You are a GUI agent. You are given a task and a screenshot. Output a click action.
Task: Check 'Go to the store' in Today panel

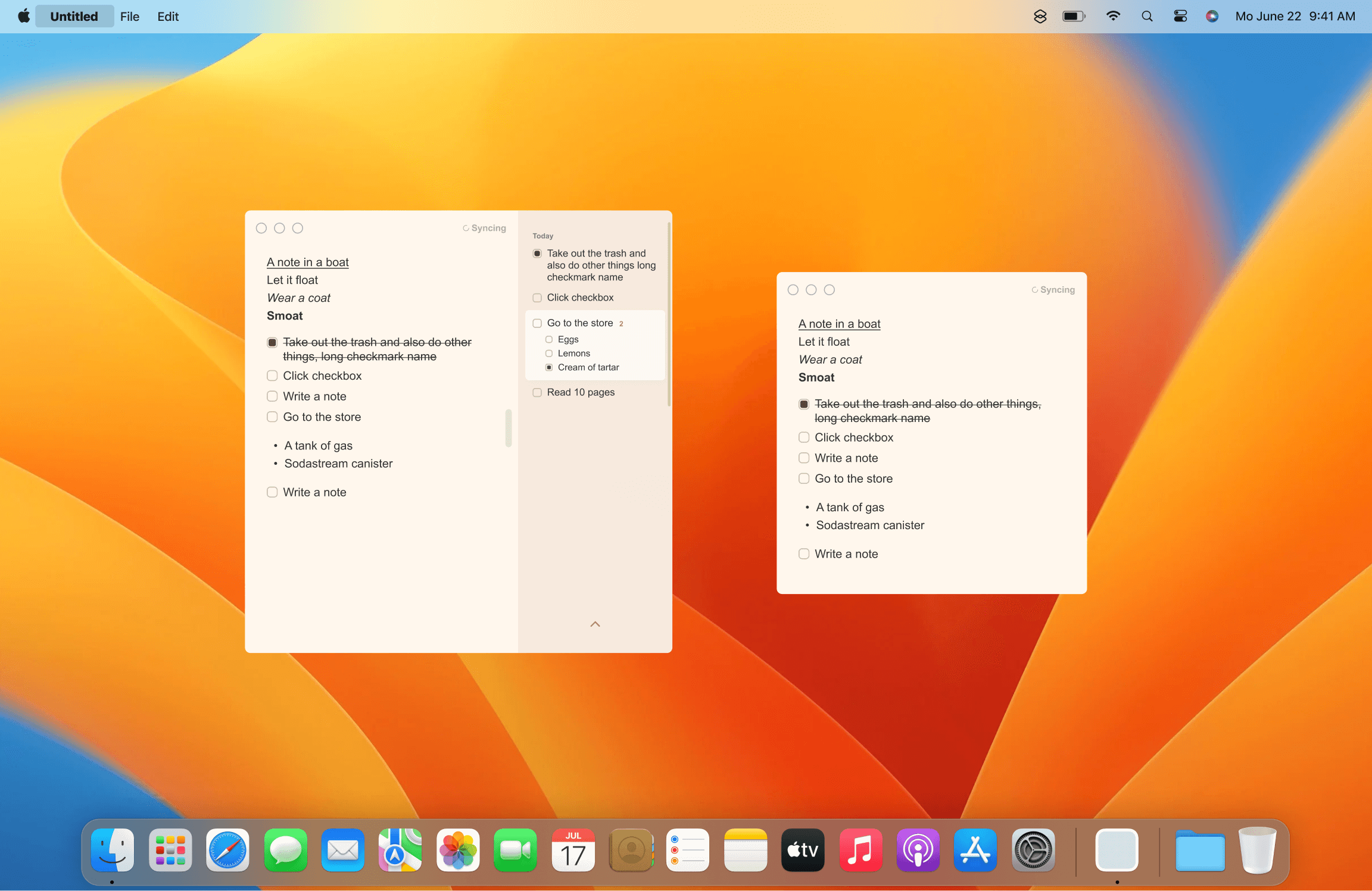pos(537,323)
